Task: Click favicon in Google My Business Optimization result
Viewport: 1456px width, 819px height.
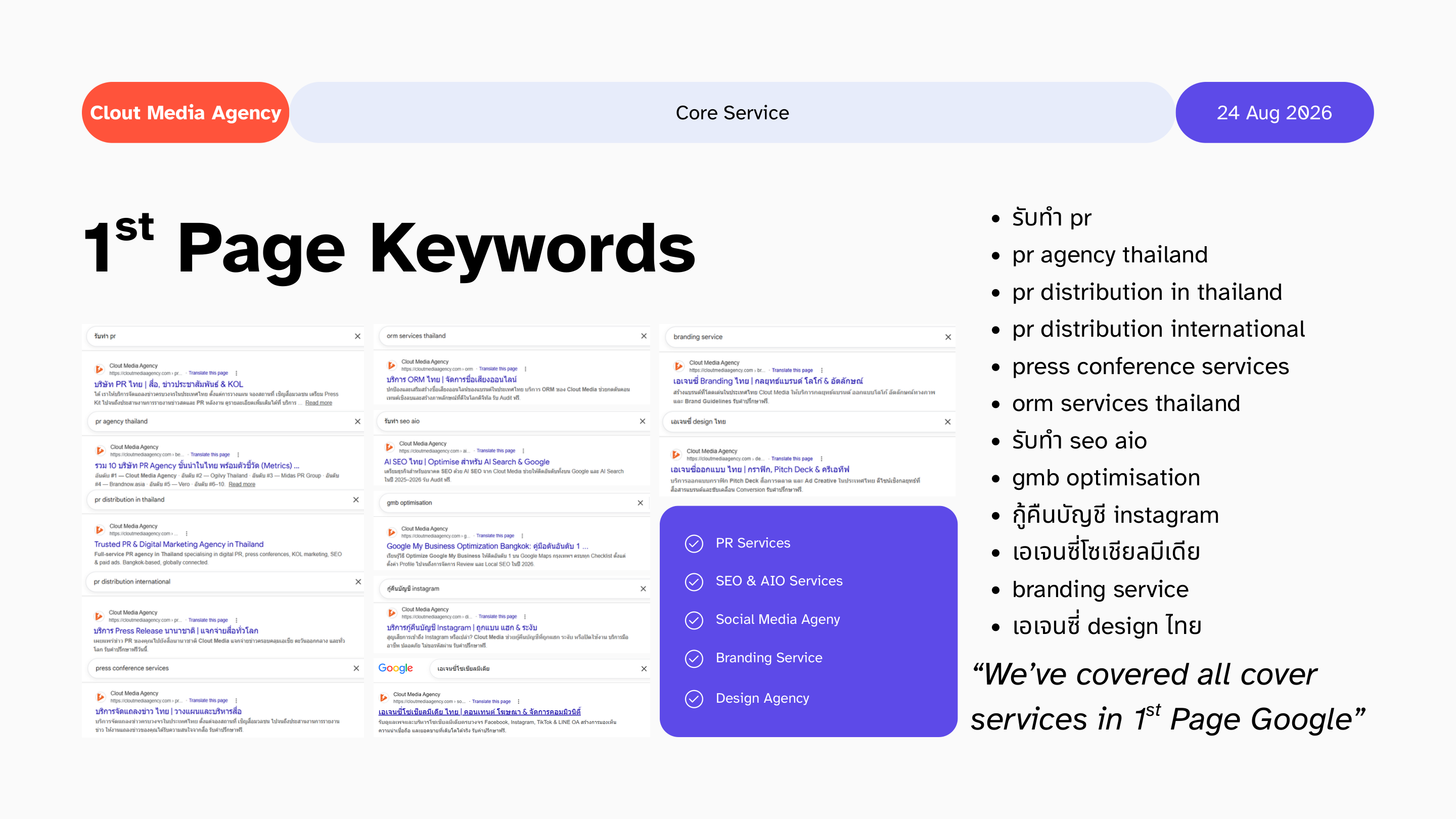Action: (392, 532)
